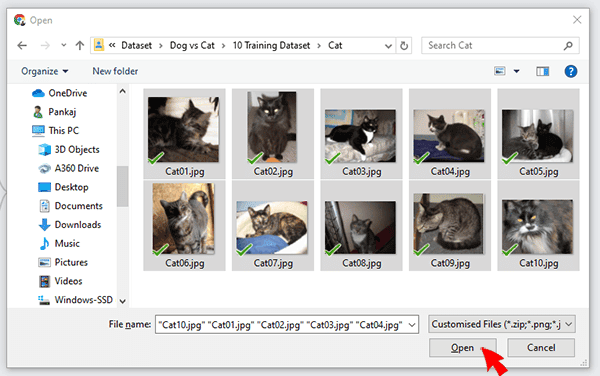This screenshot has width=600, height=376.
Task: Click the search magnifier icon
Action: coord(568,46)
